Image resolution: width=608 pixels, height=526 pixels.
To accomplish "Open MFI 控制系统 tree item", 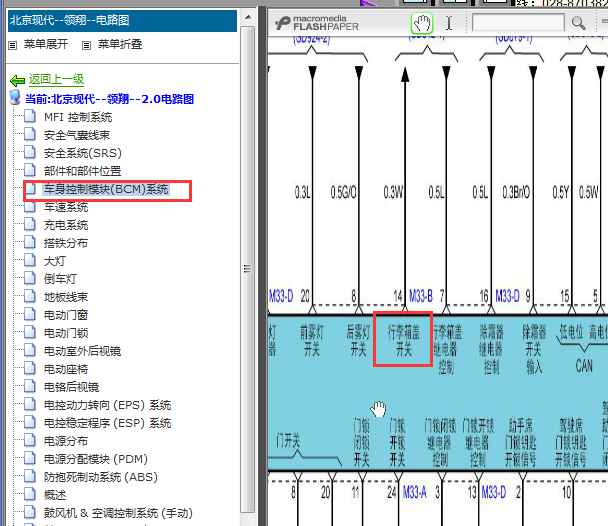I will 78,117.
